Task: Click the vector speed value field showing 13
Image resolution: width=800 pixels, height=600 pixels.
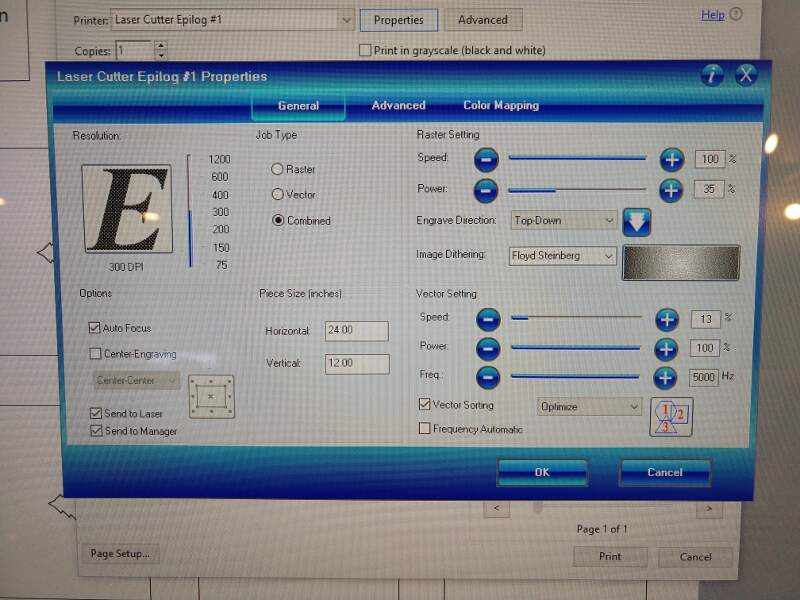Action: [x=706, y=319]
